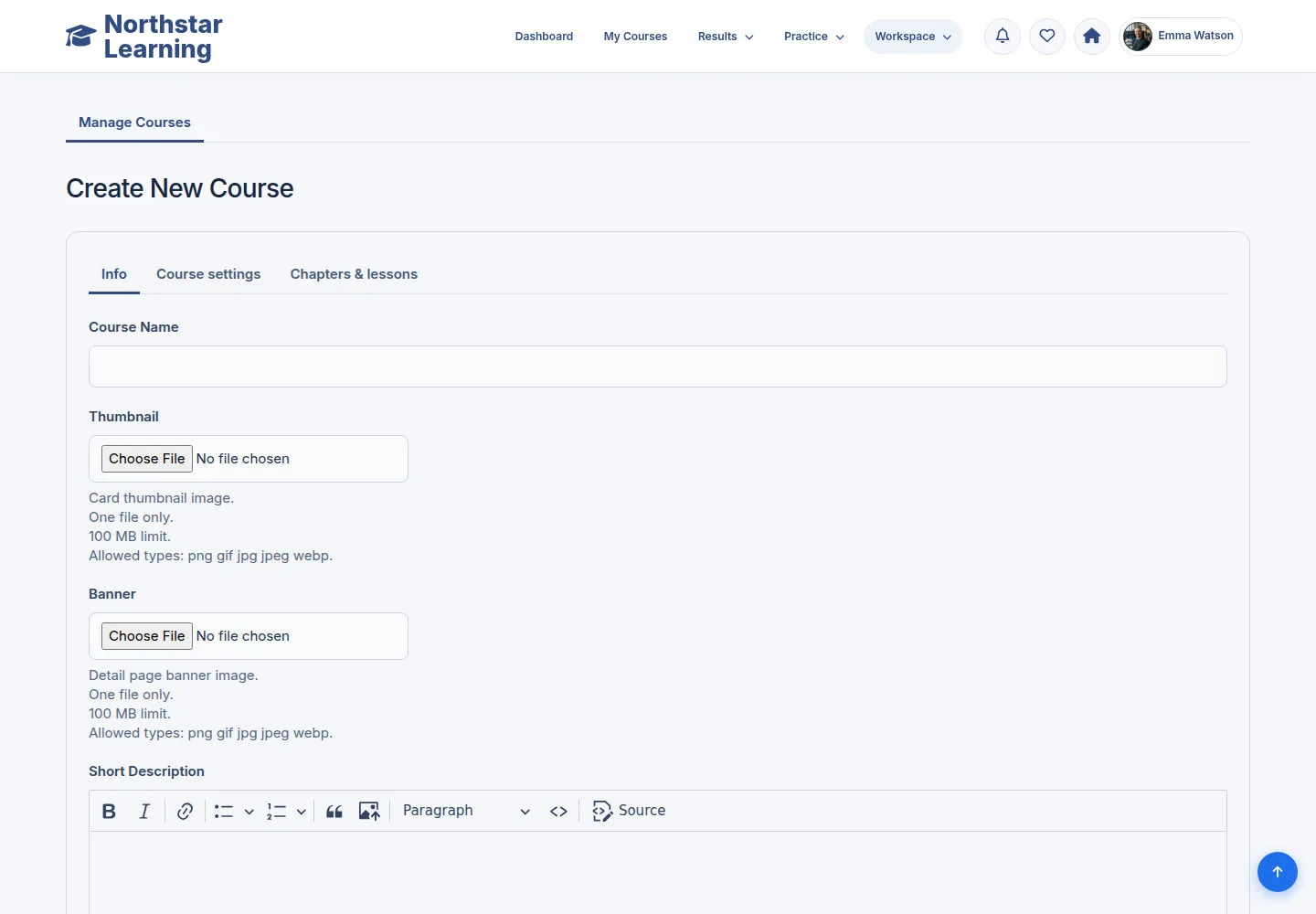Expand the Results menu
This screenshot has width=1316, height=914.
click(x=726, y=37)
